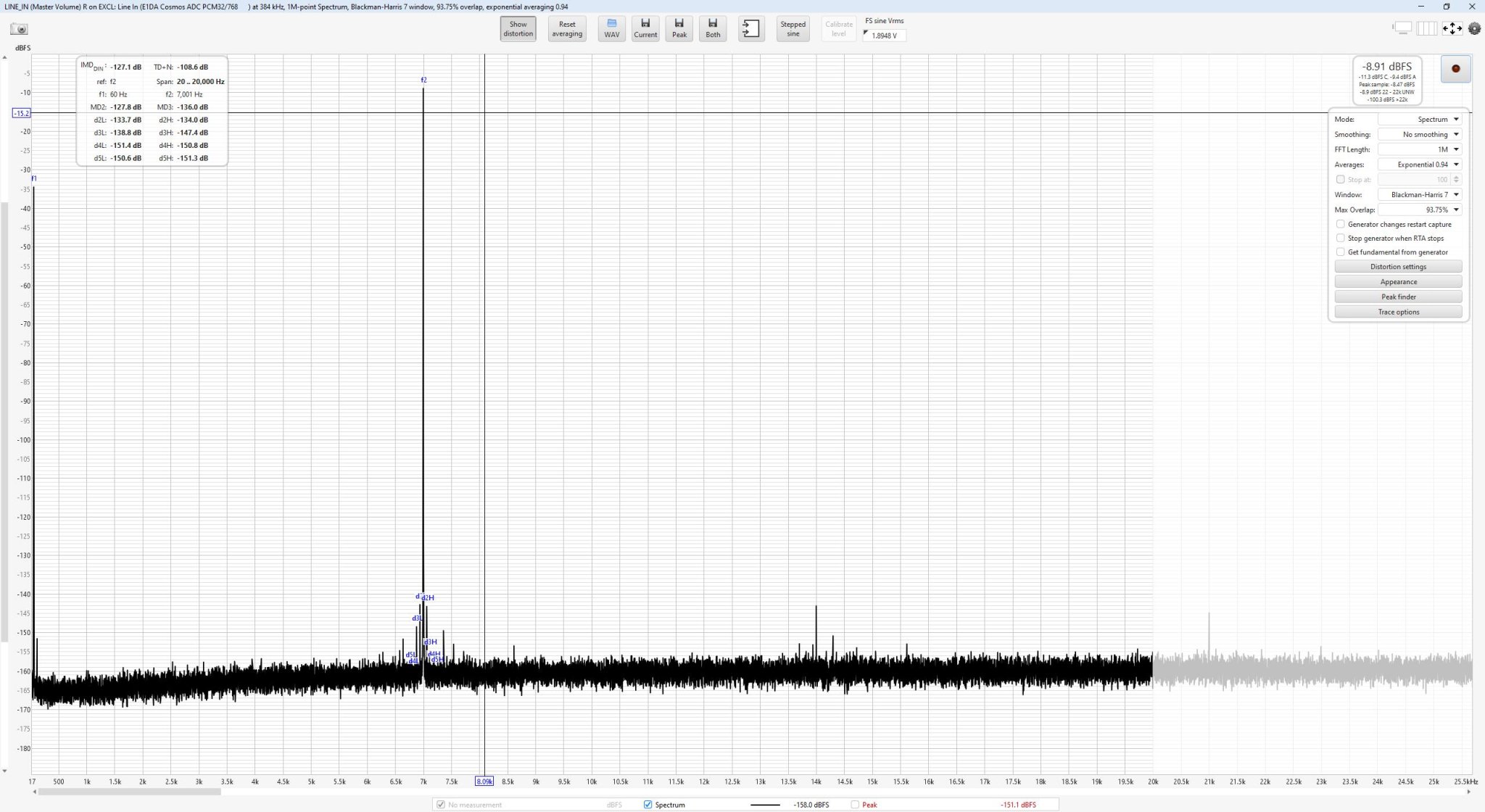Click the greyed Calibrate level button

pos(838,29)
